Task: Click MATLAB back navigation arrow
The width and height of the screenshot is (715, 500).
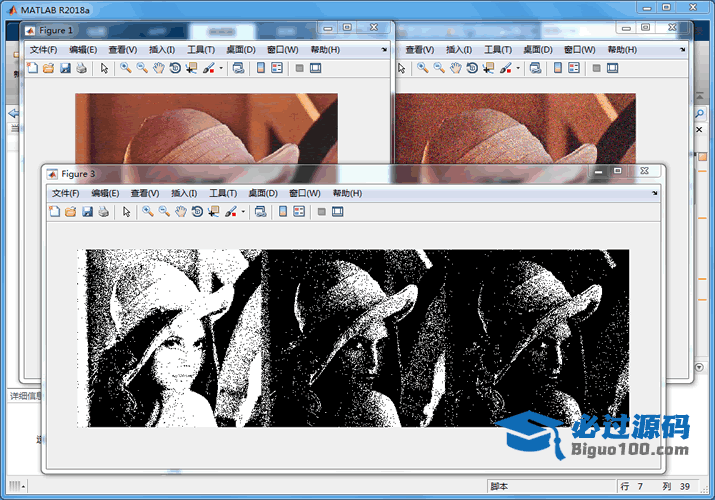Action: point(14,113)
